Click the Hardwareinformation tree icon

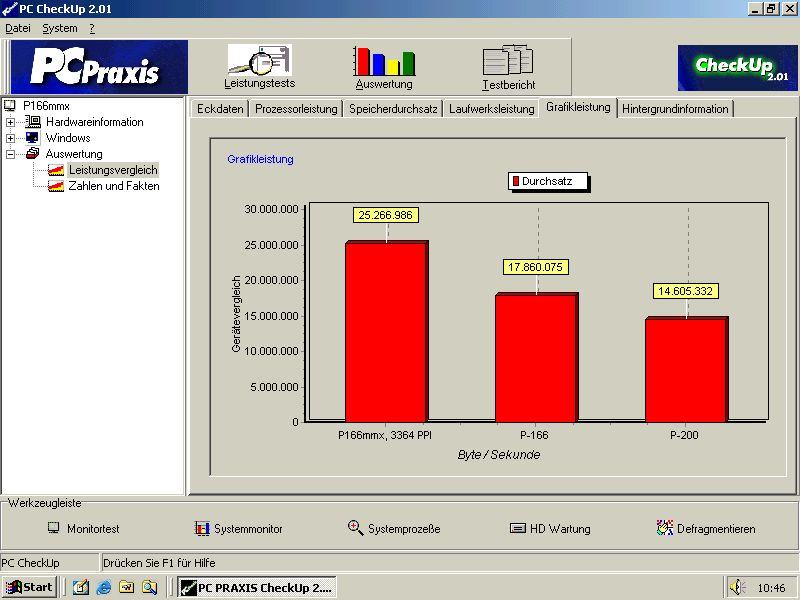[33, 122]
